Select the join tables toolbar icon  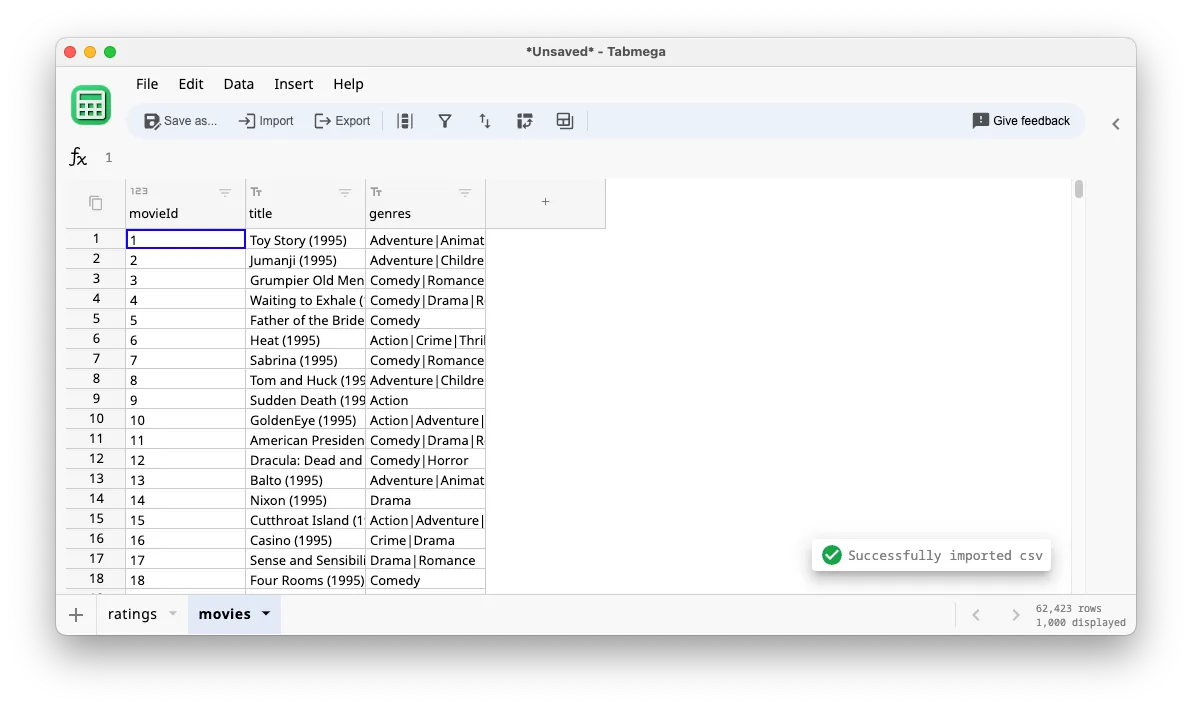point(565,120)
